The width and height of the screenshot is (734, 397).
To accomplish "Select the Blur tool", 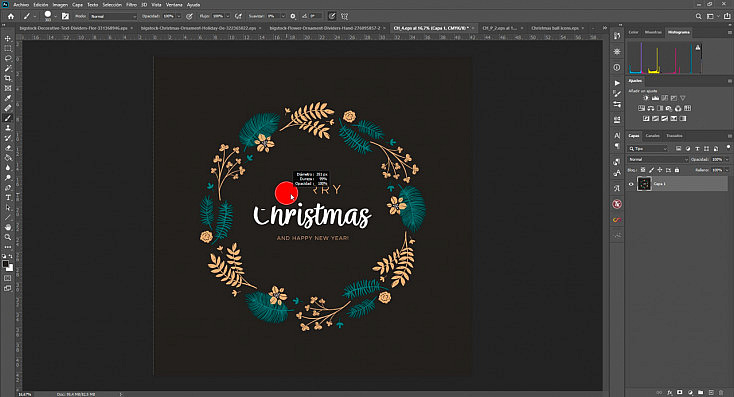I will pos(8,168).
